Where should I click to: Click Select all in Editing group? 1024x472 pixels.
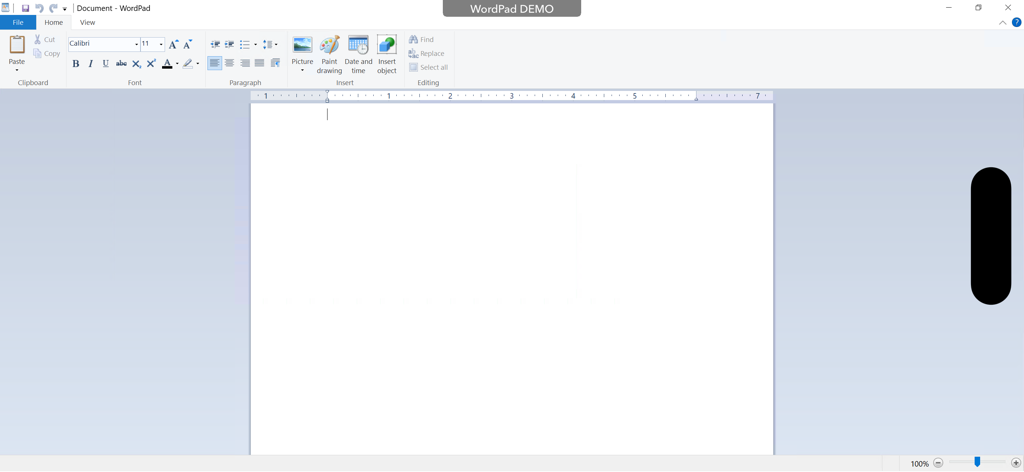(x=428, y=67)
